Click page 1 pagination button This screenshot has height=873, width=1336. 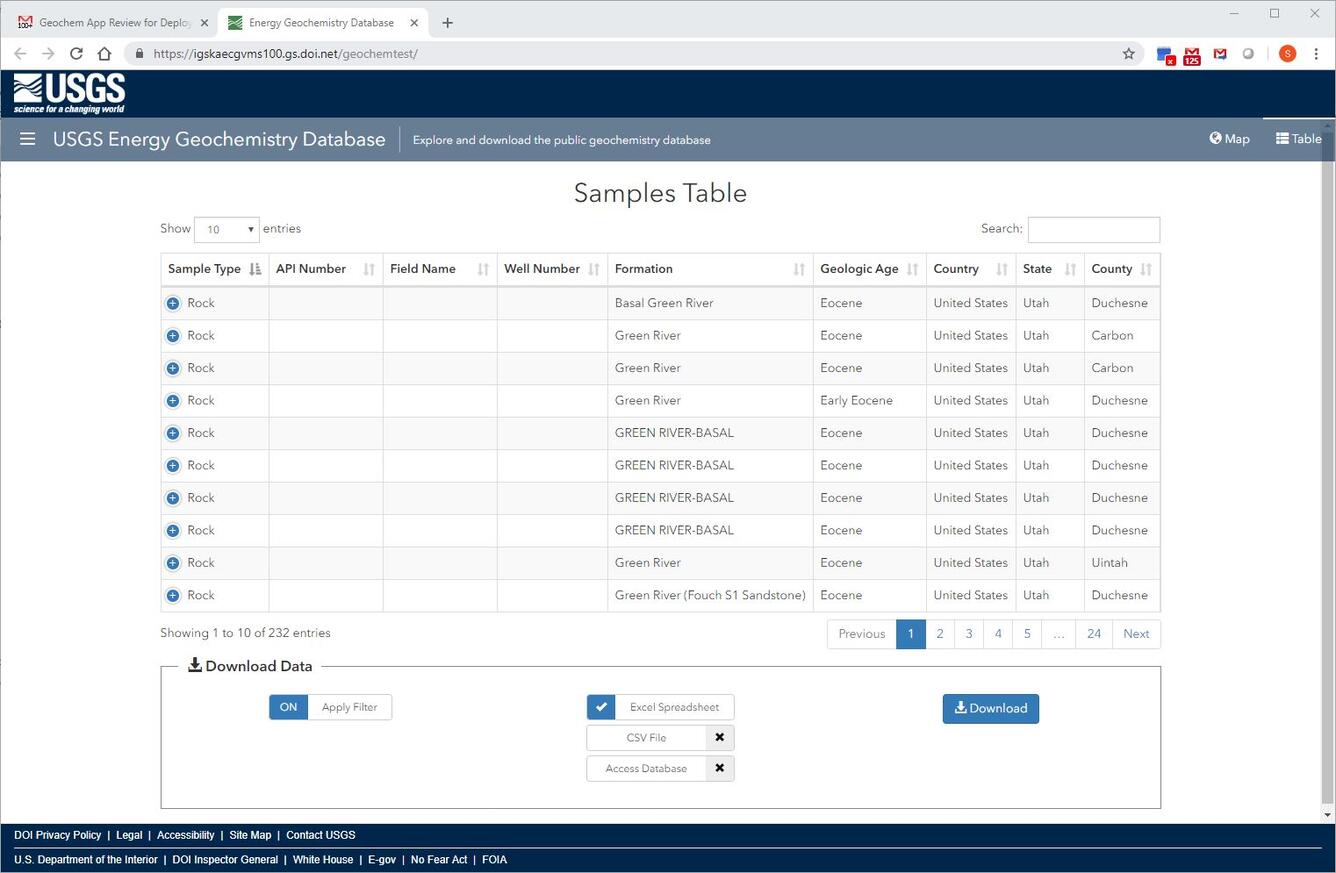pos(911,634)
